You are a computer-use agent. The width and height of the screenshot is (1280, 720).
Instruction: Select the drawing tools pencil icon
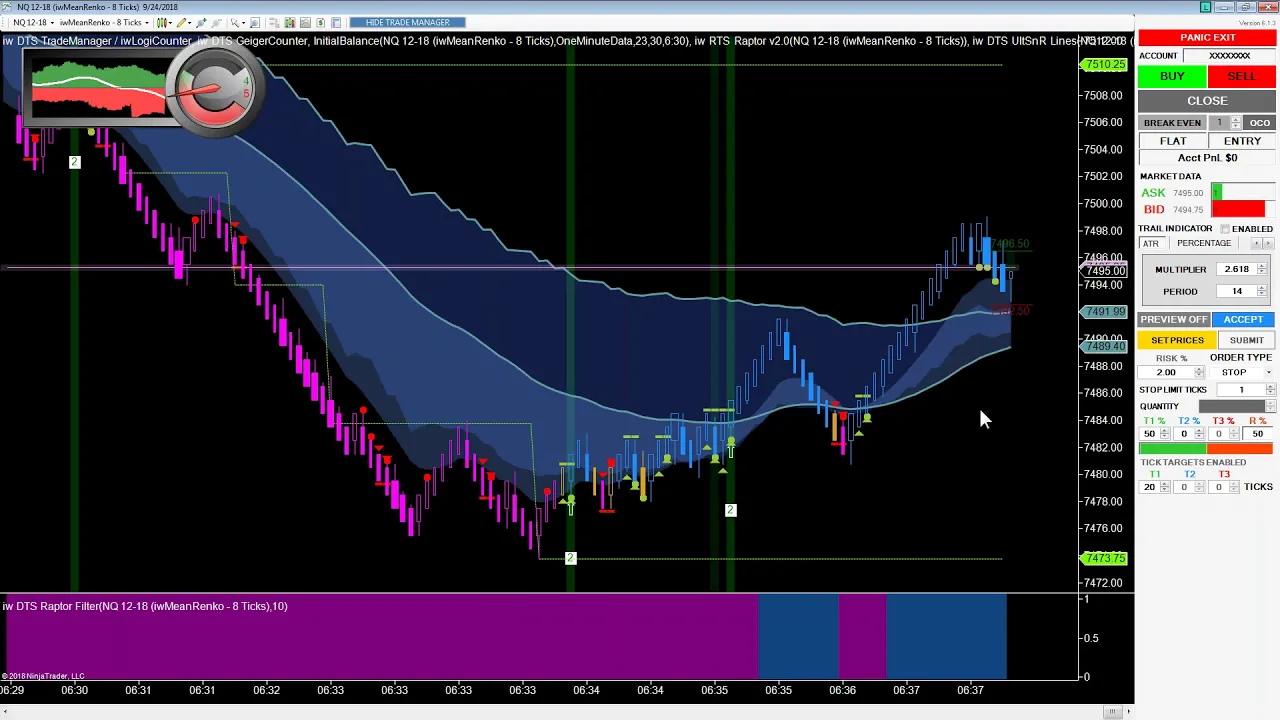pyautogui.click(x=182, y=22)
